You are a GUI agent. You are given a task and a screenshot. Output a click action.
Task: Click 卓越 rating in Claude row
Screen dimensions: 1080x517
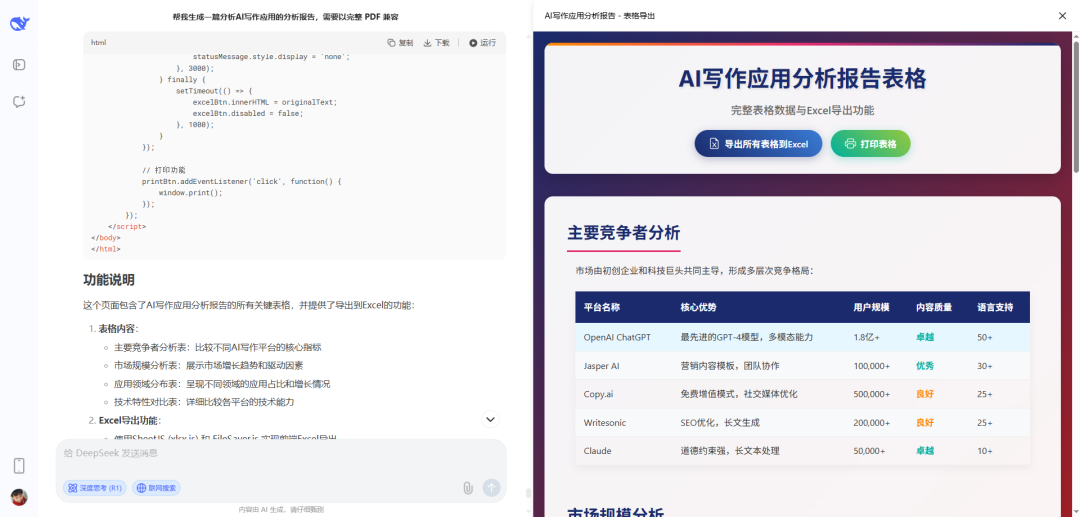(925, 451)
